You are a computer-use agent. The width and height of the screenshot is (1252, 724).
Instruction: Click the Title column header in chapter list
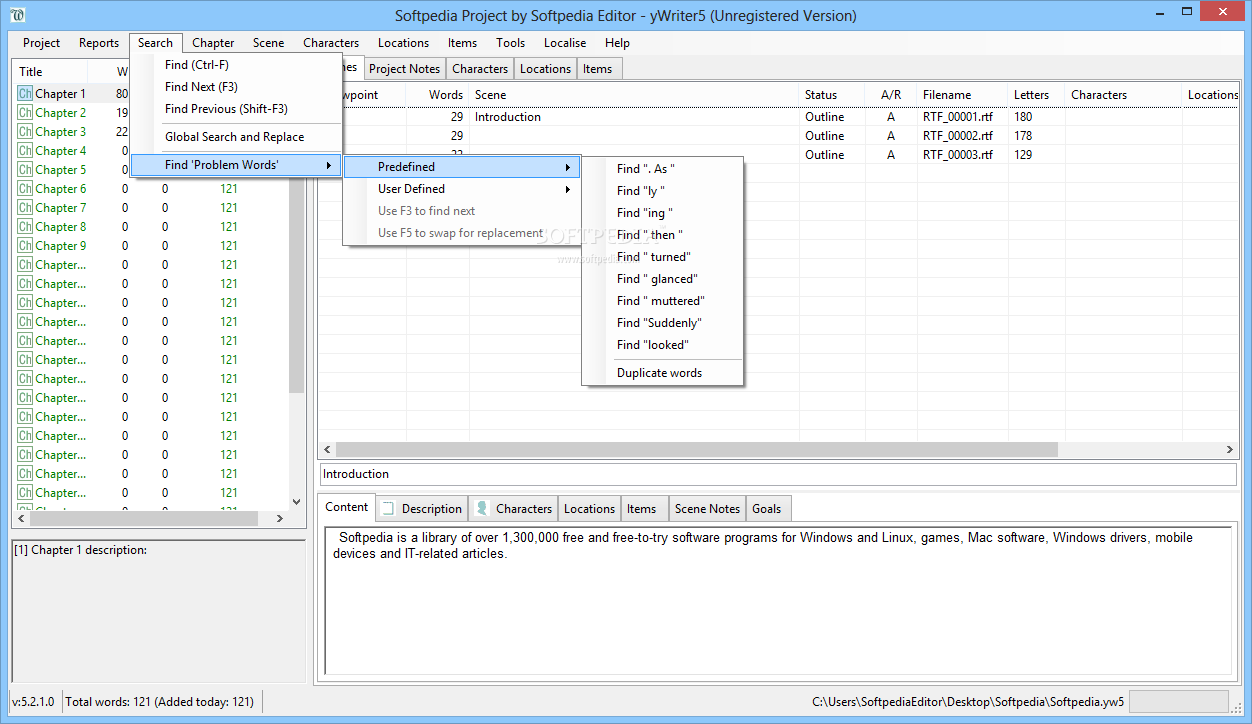(x=51, y=72)
